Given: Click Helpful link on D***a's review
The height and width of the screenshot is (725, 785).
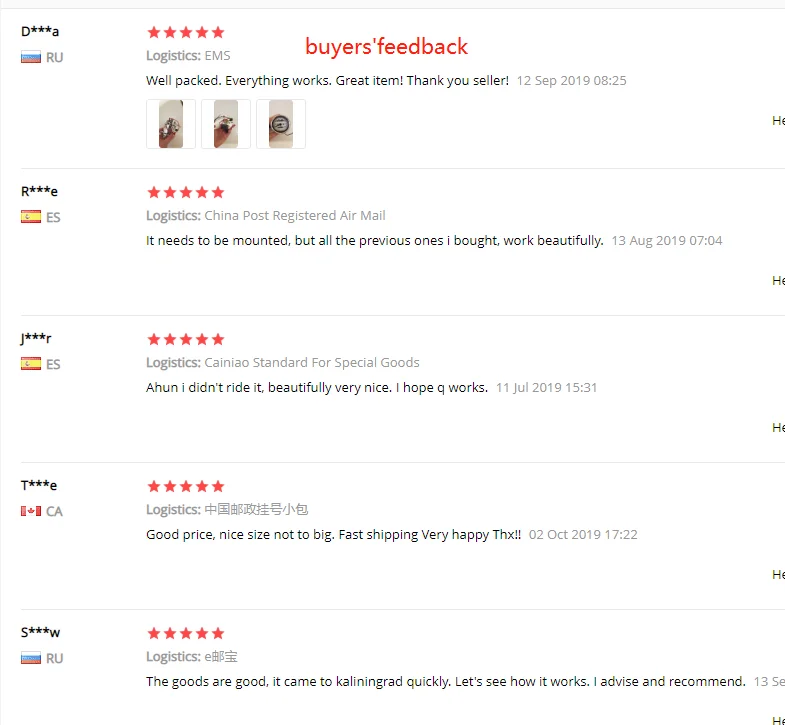Looking at the screenshot, I should 778,120.
